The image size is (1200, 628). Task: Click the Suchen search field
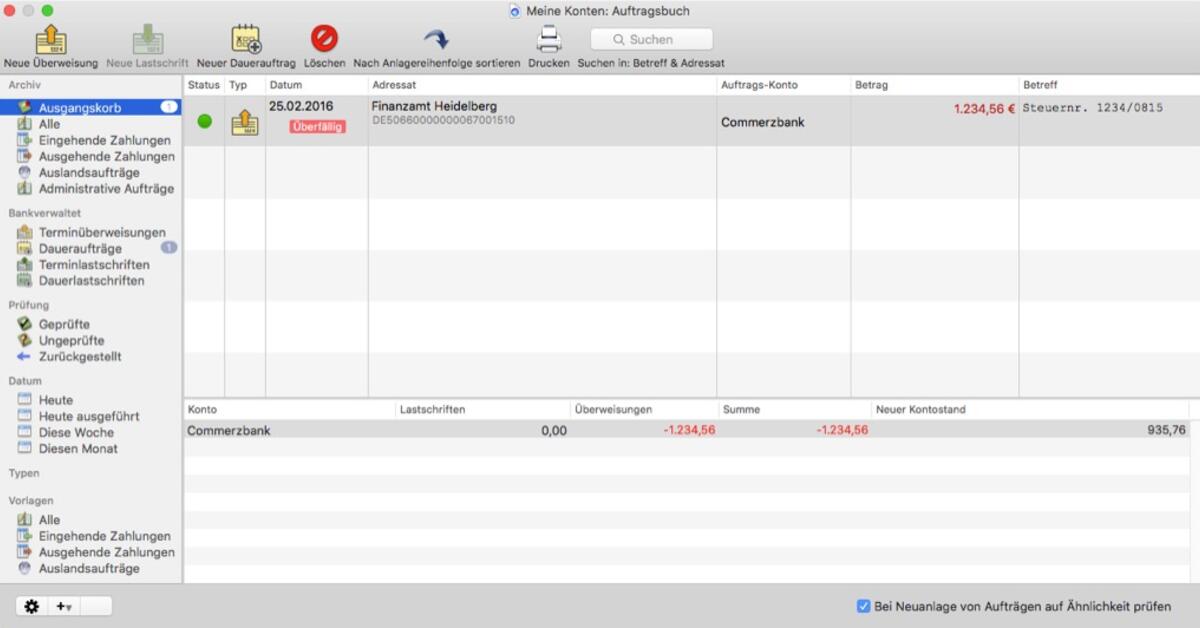point(651,39)
